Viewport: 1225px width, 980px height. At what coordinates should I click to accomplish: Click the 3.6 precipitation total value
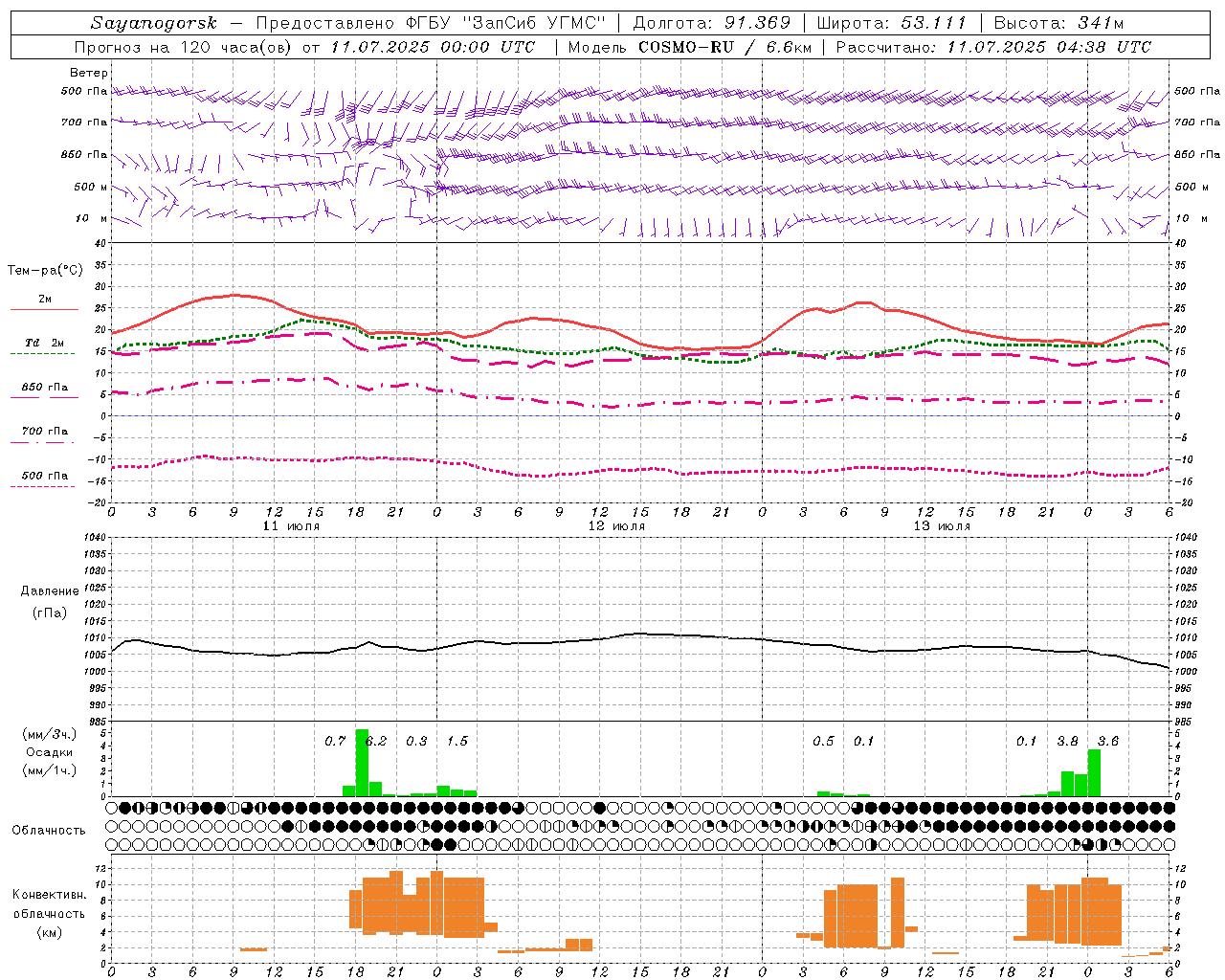coord(1108,742)
